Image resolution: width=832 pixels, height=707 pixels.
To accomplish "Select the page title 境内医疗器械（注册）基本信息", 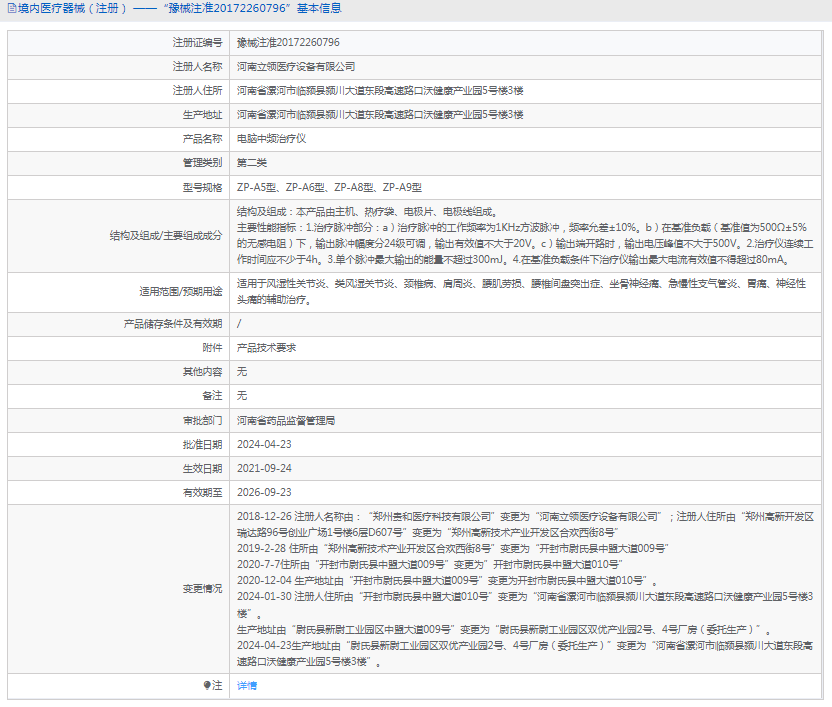I will coord(179,8).
